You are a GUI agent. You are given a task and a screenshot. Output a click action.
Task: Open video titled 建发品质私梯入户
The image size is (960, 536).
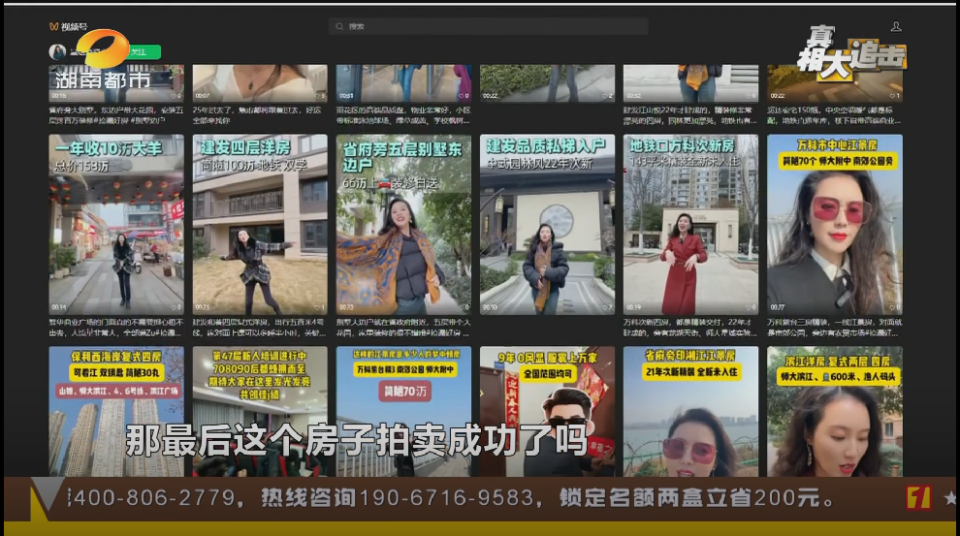[x=547, y=224]
